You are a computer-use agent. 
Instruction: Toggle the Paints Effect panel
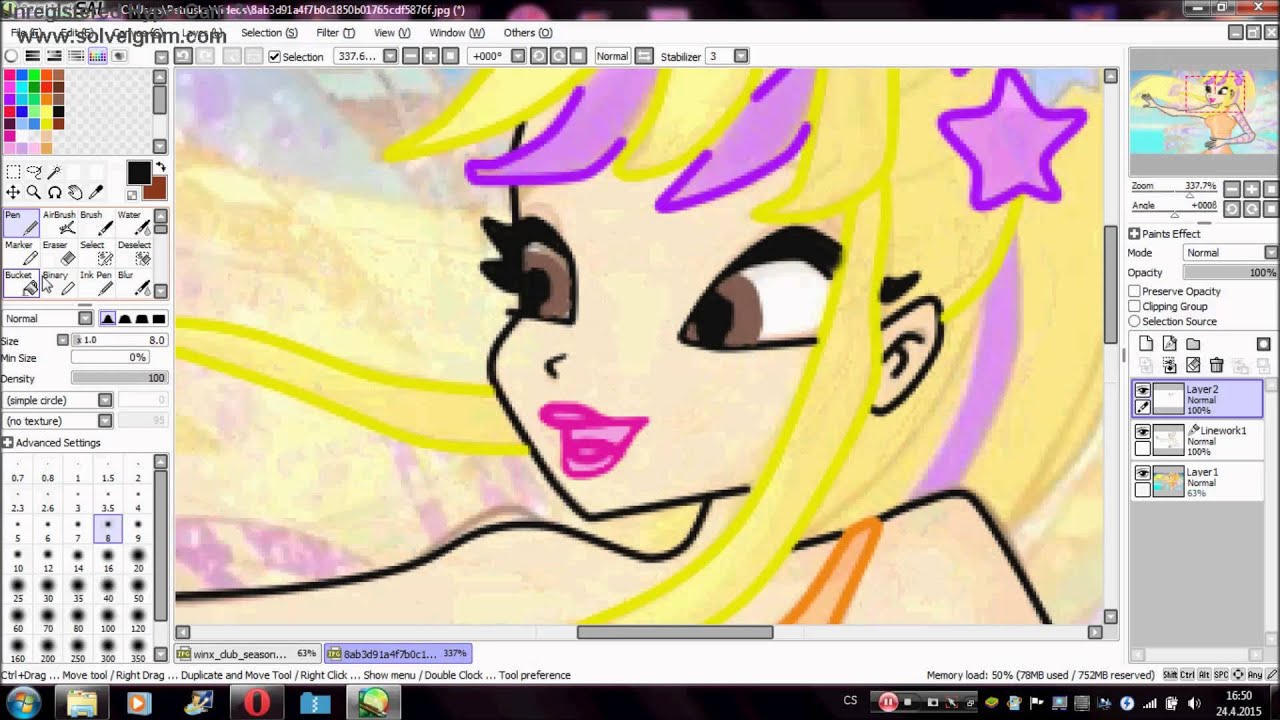pos(1134,233)
